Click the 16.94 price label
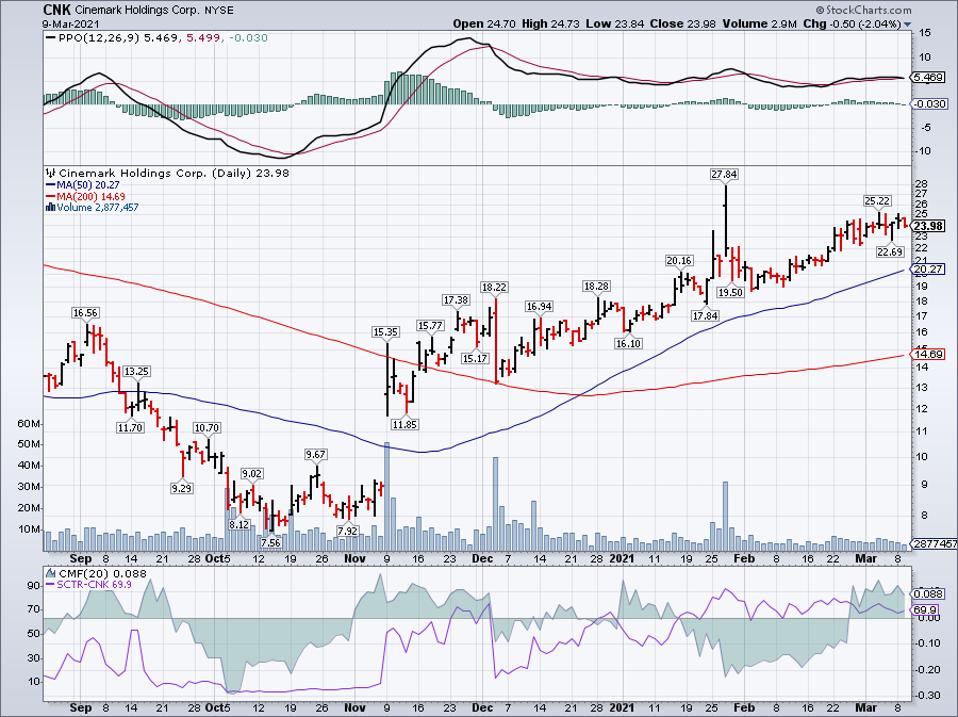This screenshot has height=717, width=958. (539, 306)
